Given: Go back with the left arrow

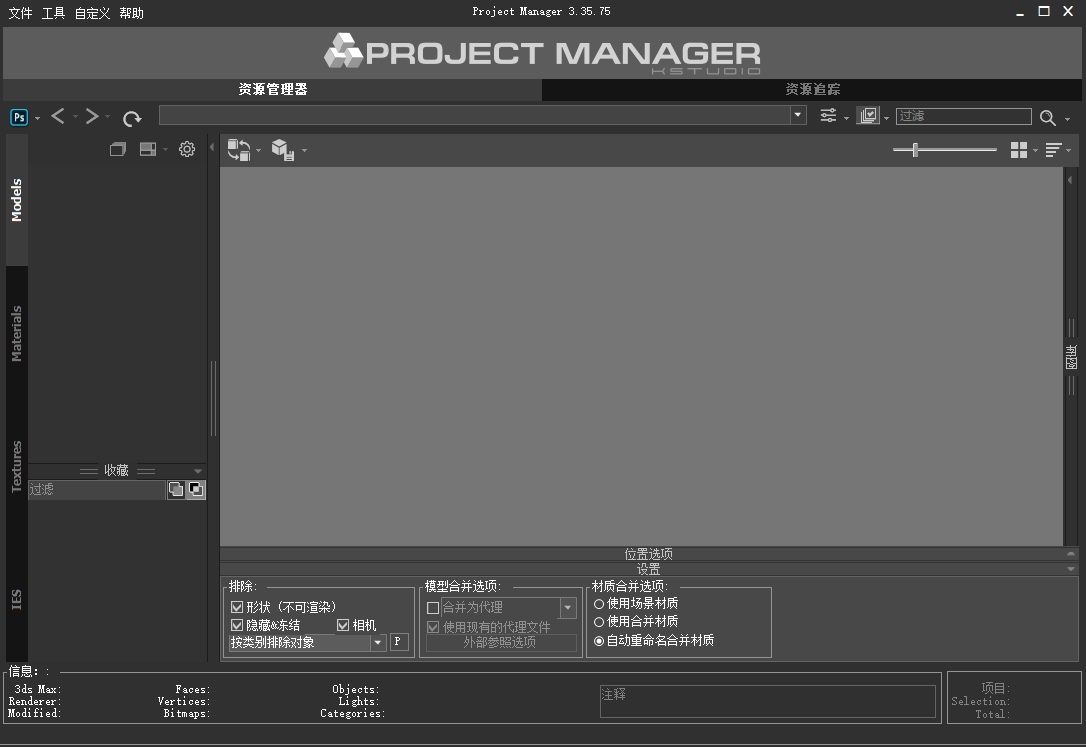Looking at the screenshot, I should point(57,116).
